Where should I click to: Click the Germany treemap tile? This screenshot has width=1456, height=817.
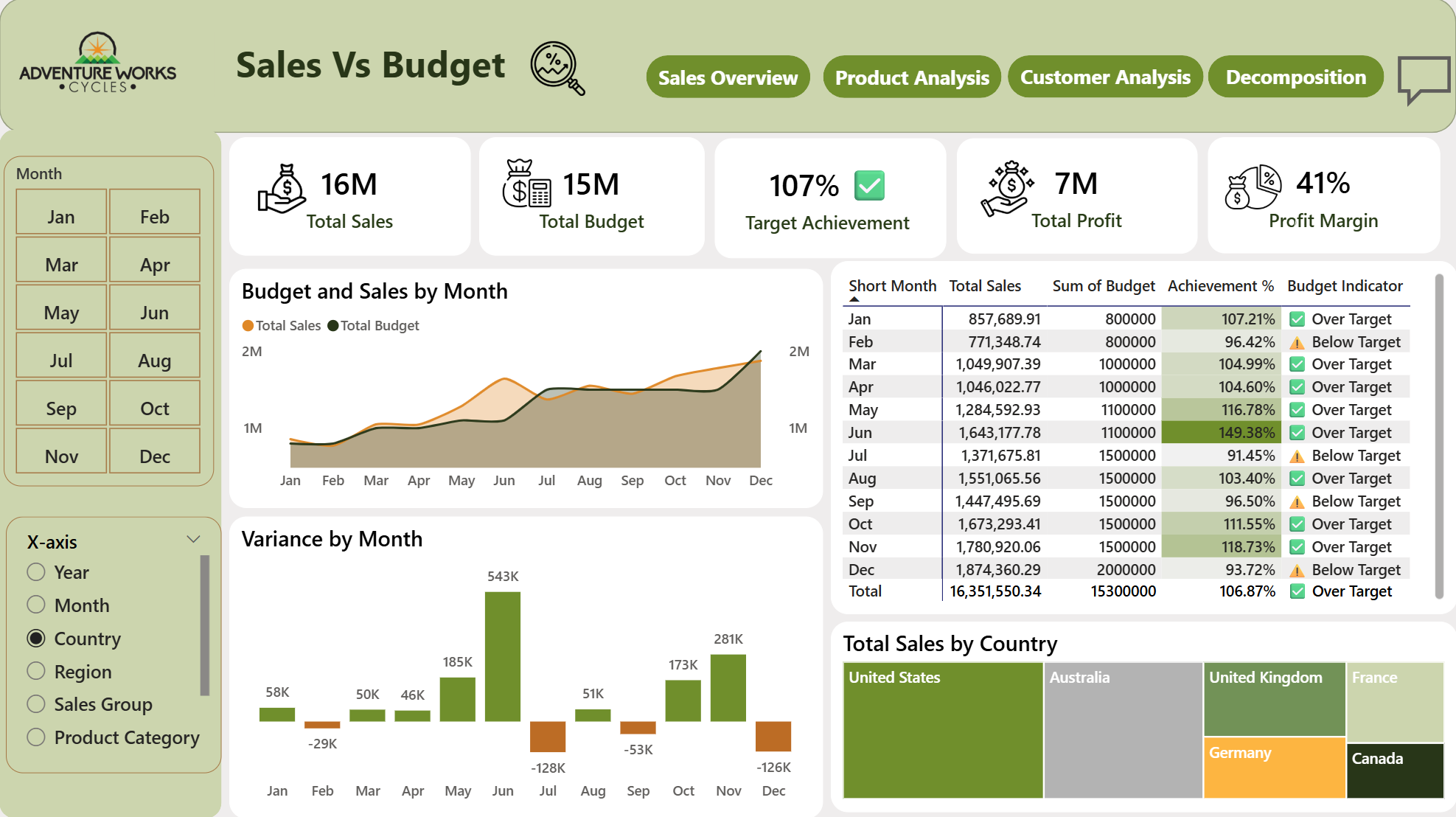[x=1275, y=768]
